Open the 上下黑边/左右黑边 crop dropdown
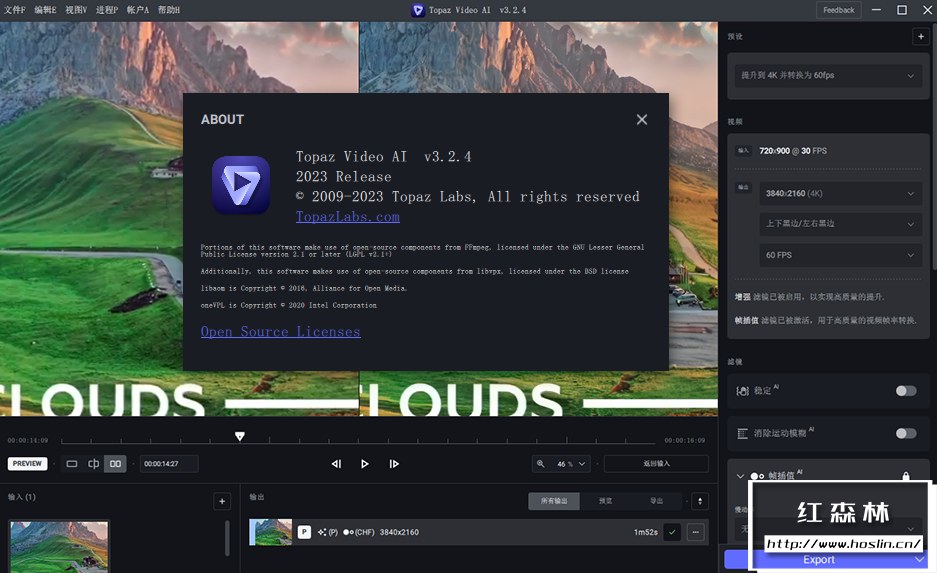The height and width of the screenshot is (573, 937). pos(840,223)
